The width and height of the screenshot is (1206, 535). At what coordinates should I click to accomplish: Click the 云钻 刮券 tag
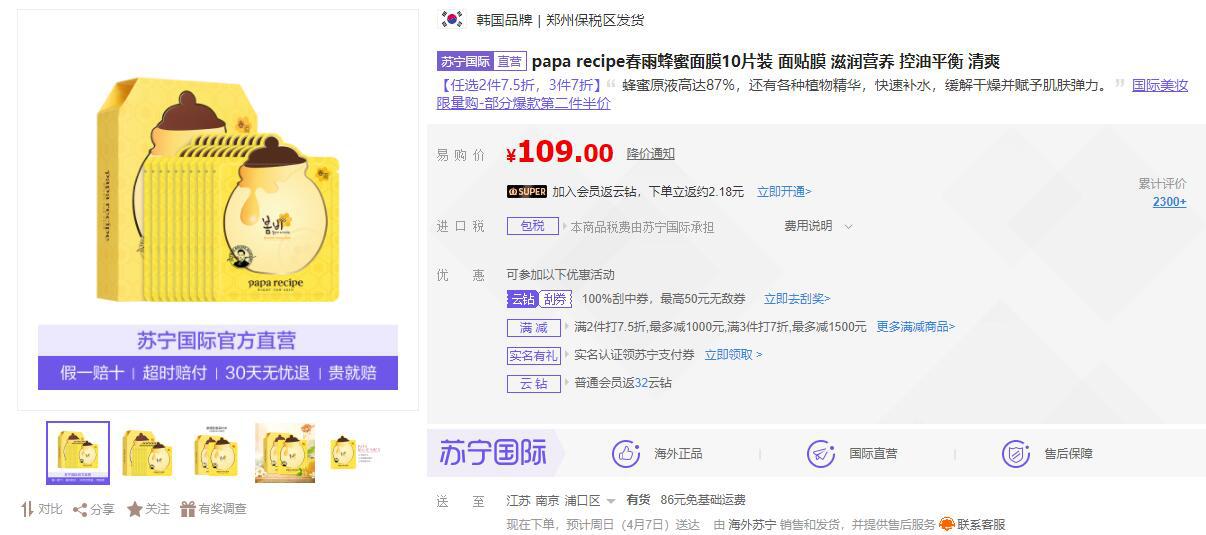coord(539,299)
